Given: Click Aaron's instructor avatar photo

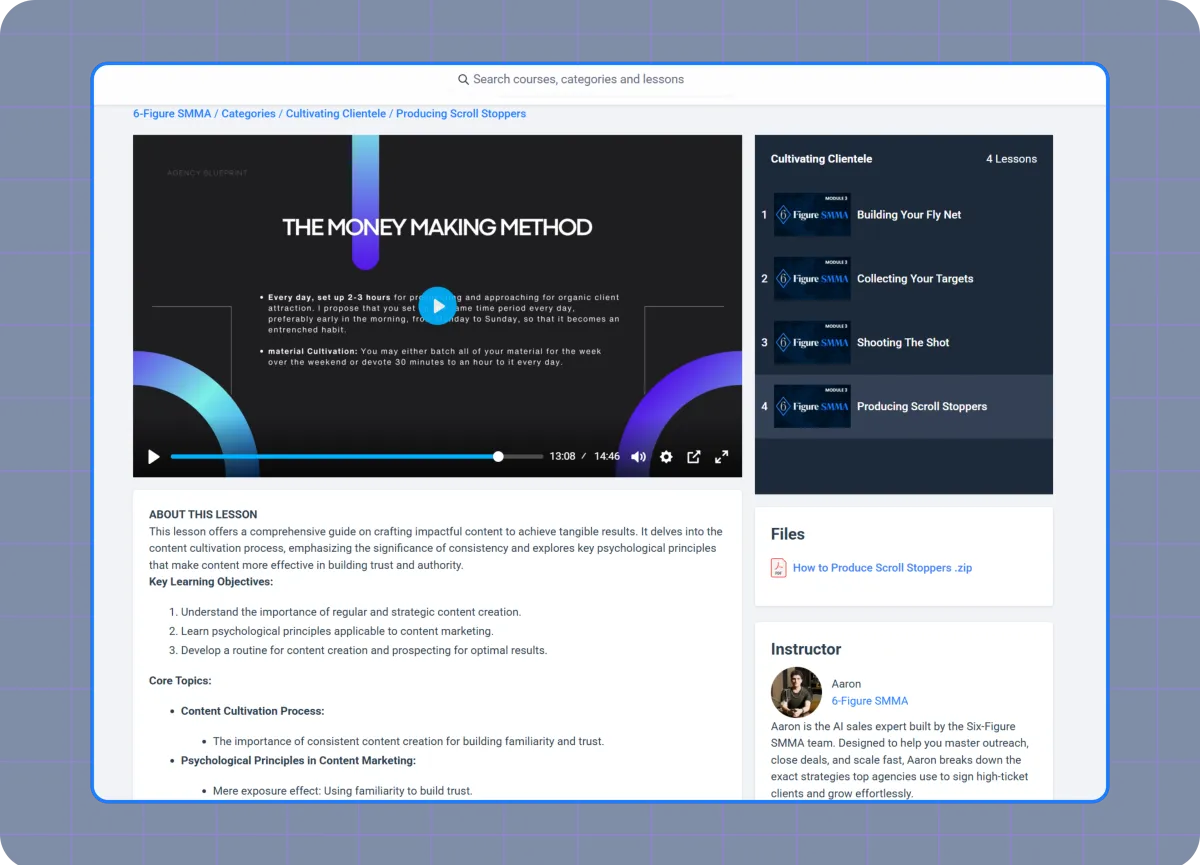Looking at the screenshot, I should tap(796, 692).
